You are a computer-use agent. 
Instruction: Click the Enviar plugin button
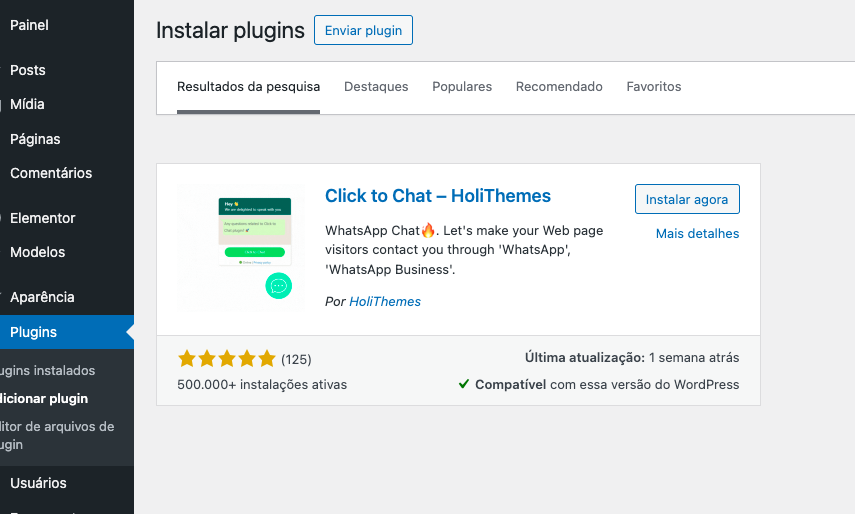click(363, 31)
